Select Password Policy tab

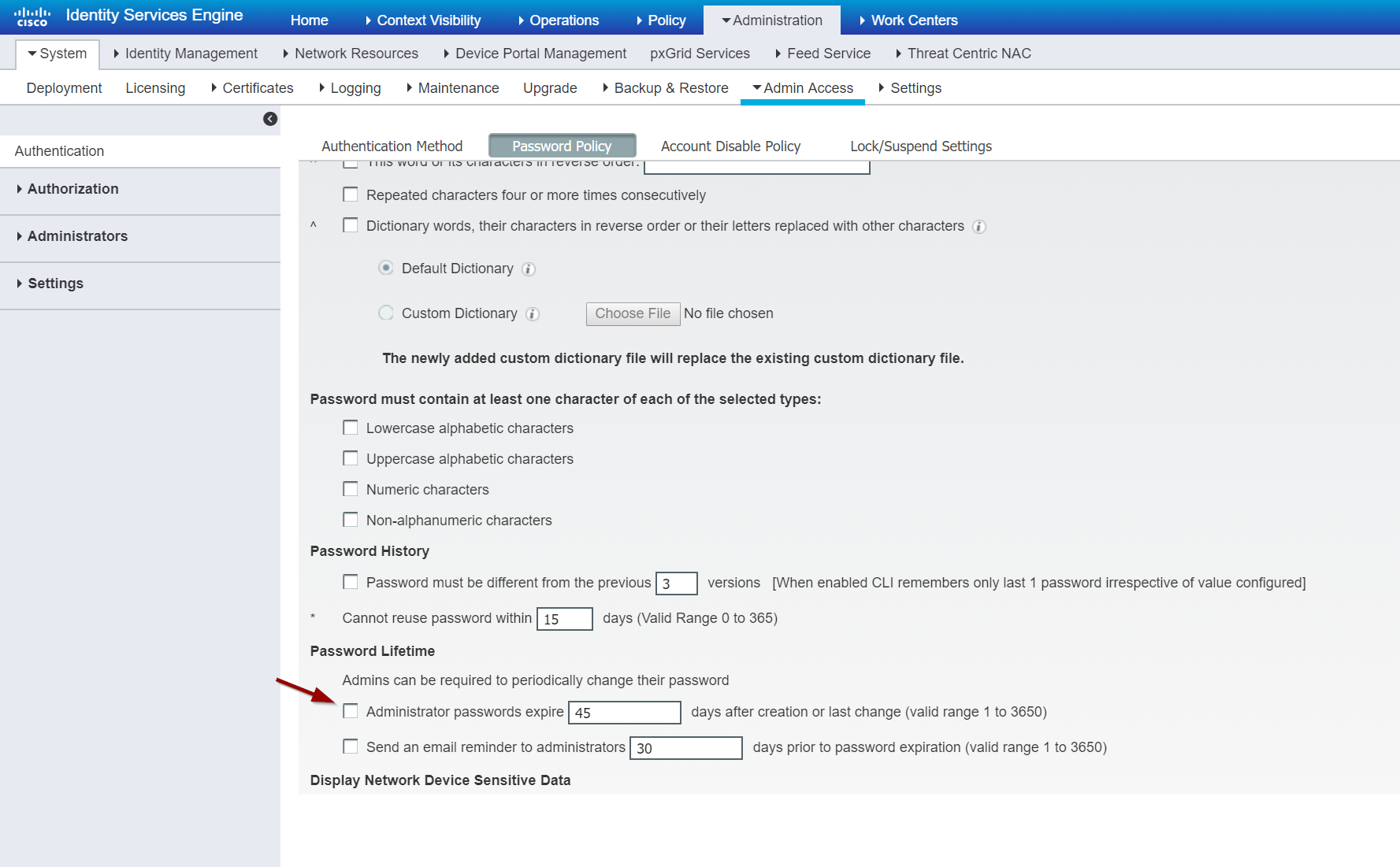coord(562,146)
